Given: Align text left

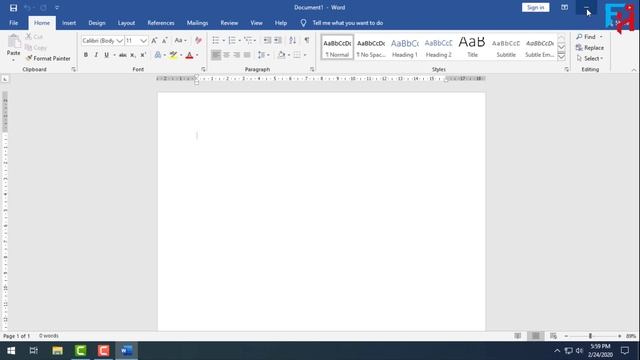Looking at the screenshot, I should 216,55.
